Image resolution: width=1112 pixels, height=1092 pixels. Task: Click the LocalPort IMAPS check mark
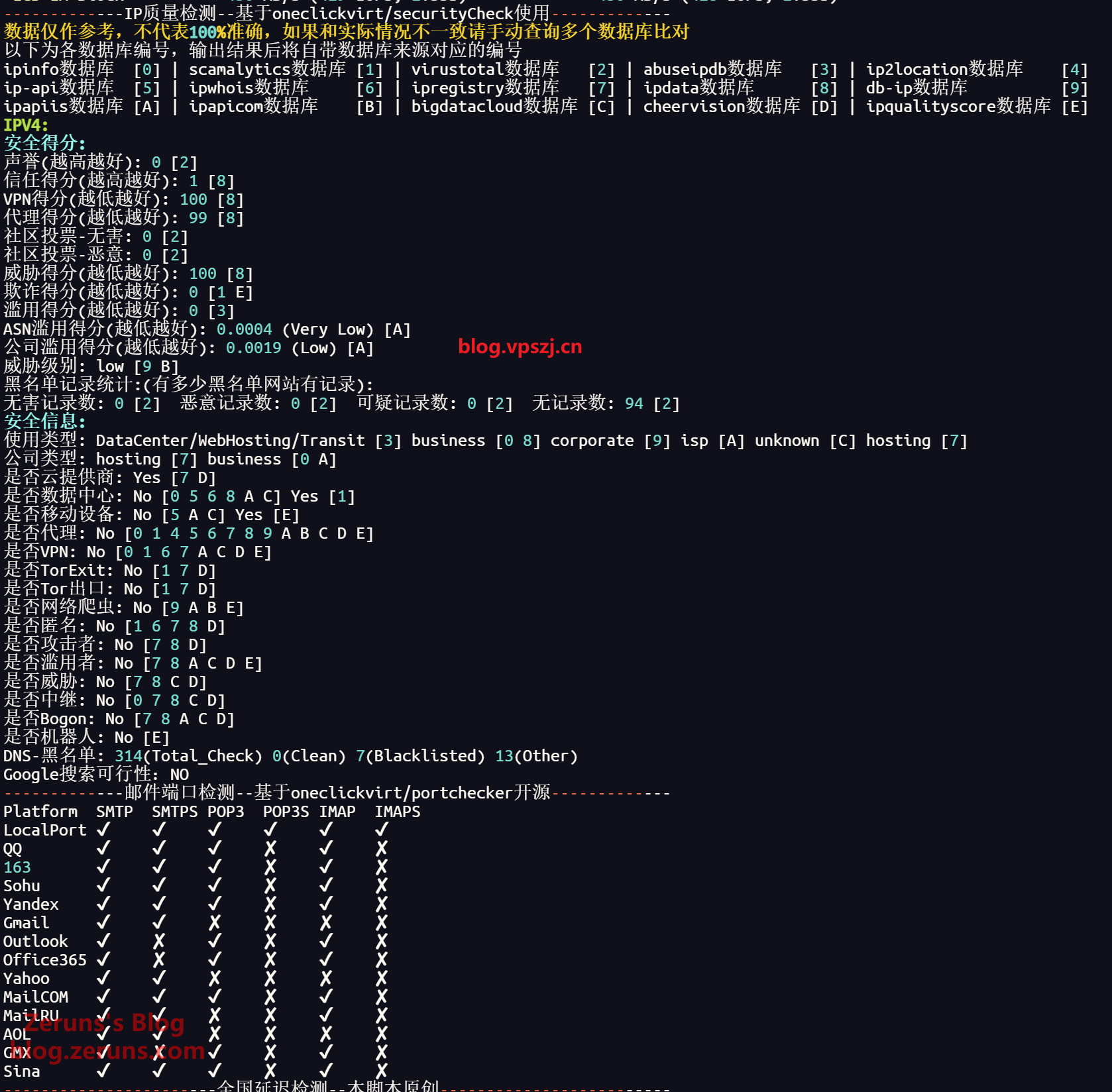pos(382,830)
